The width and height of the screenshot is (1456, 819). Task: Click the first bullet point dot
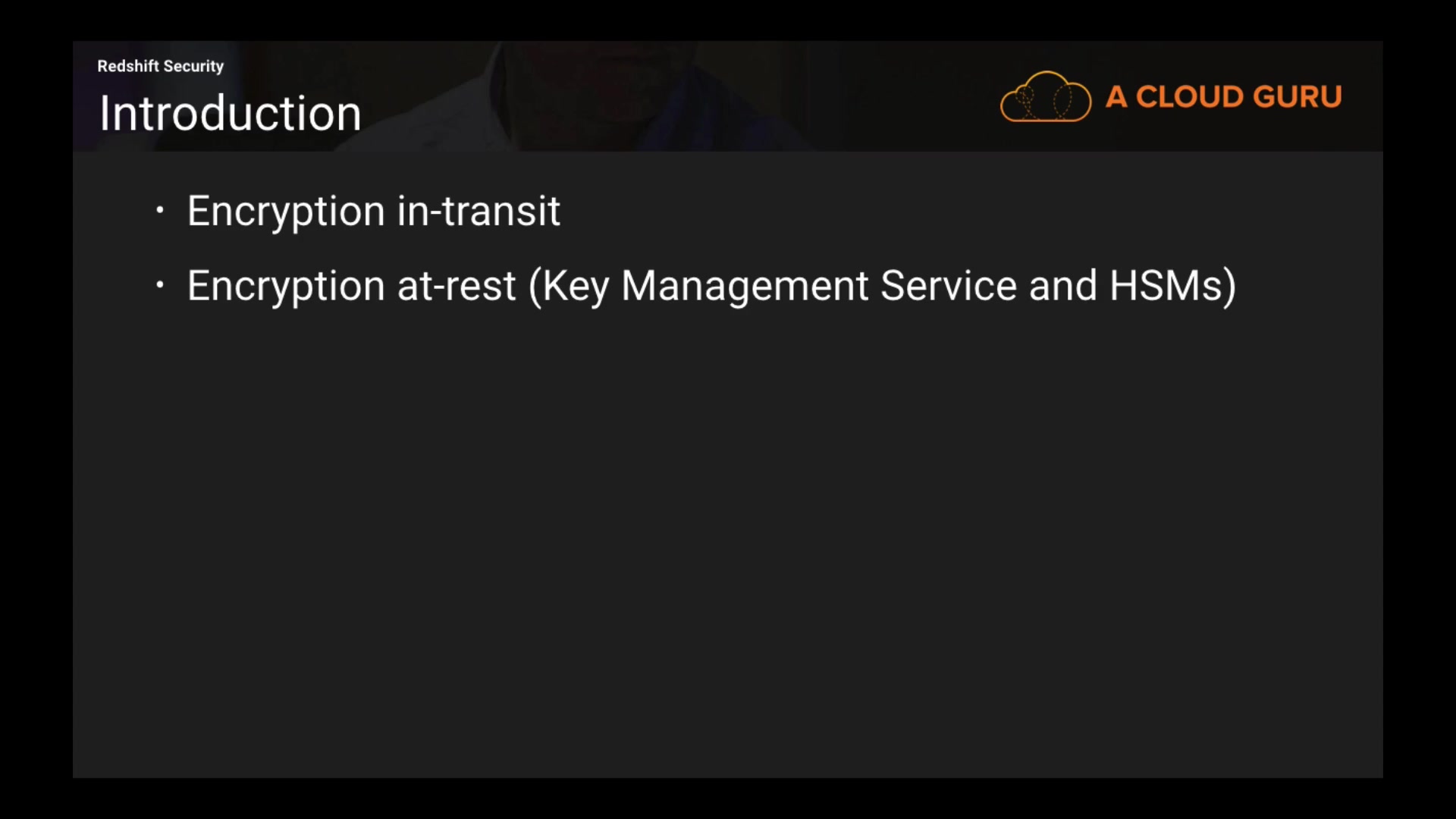159,210
